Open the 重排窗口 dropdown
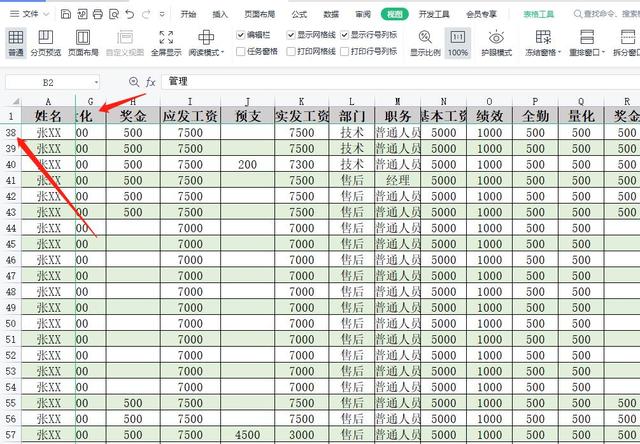This screenshot has width=640, height=444. click(x=603, y=52)
